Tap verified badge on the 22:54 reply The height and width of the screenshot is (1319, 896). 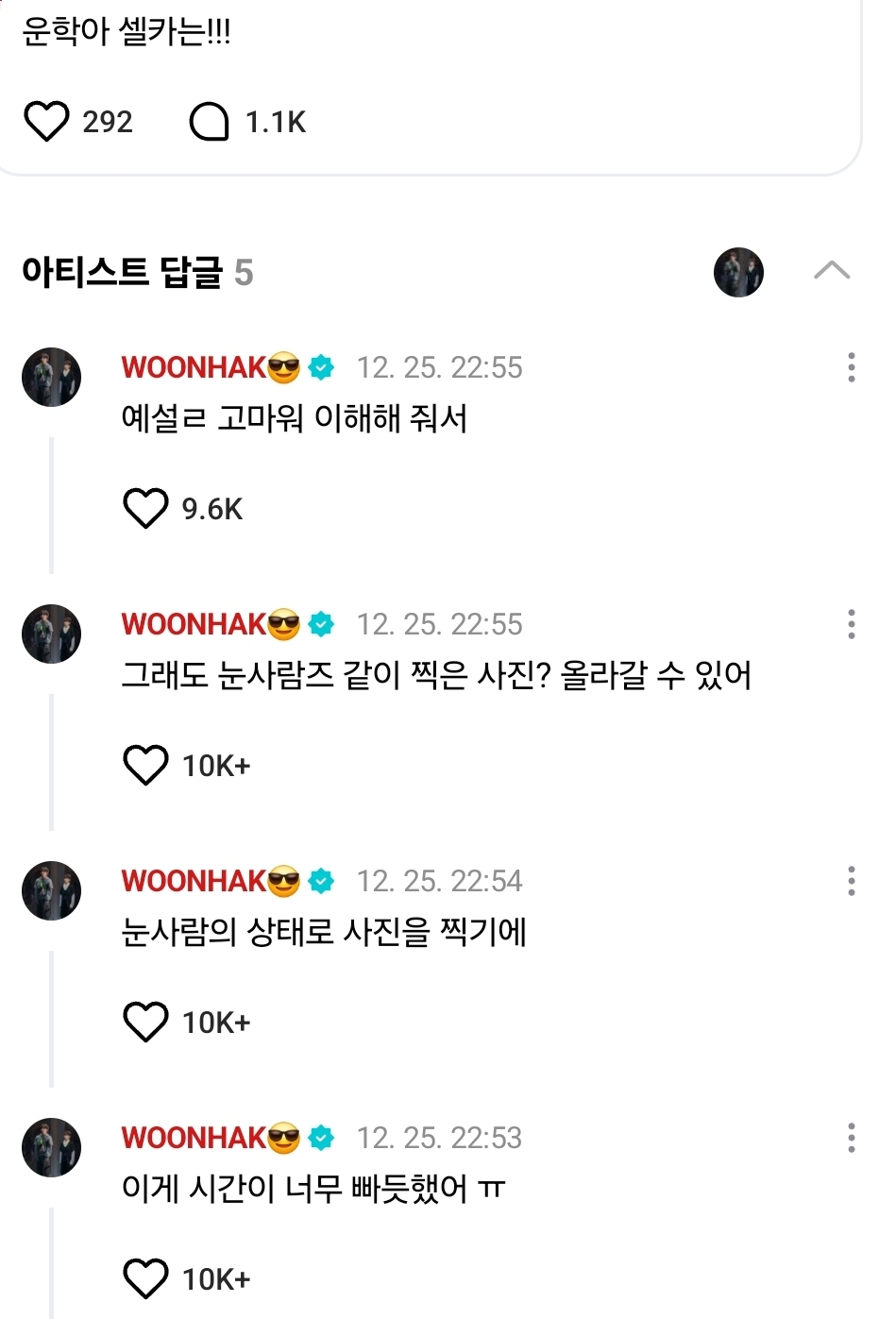[x=321, y=881]
